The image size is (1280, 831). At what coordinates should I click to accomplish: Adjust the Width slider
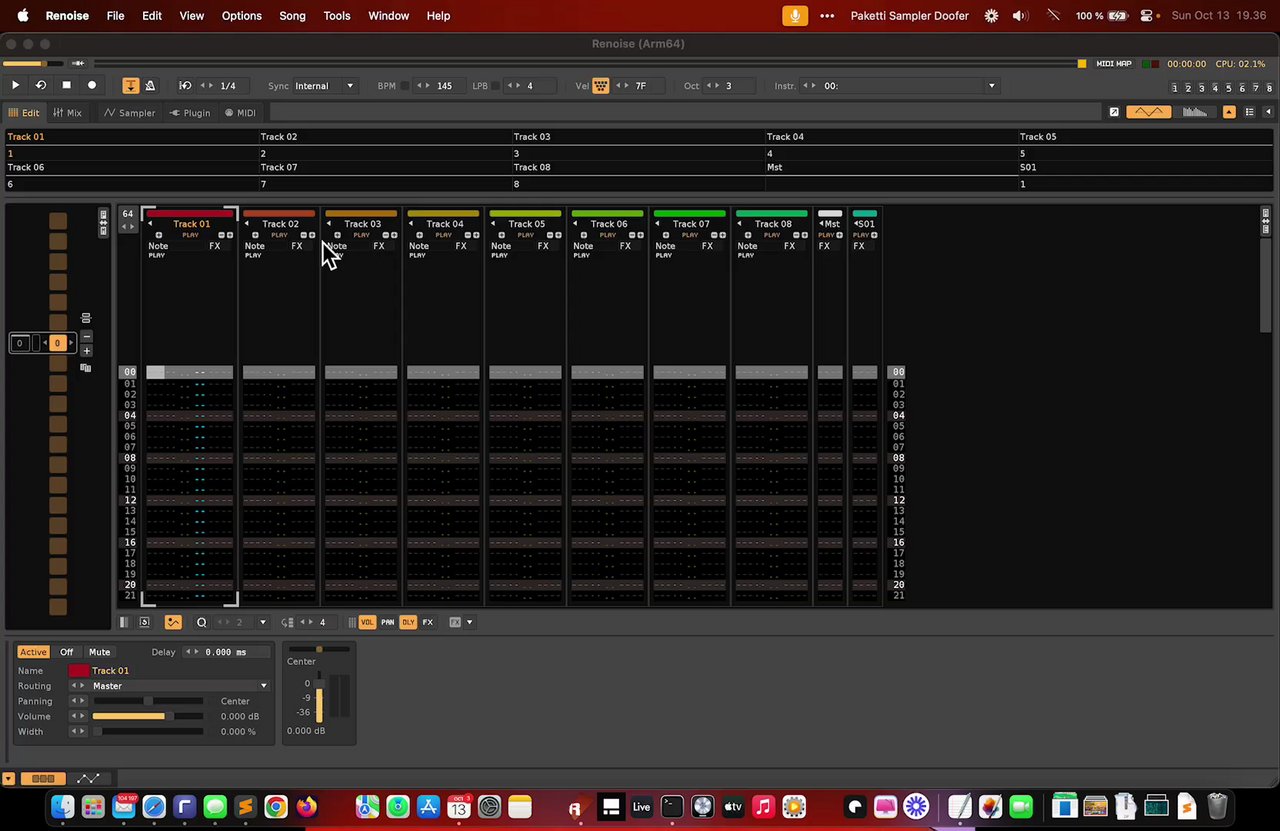click(148, 731)
